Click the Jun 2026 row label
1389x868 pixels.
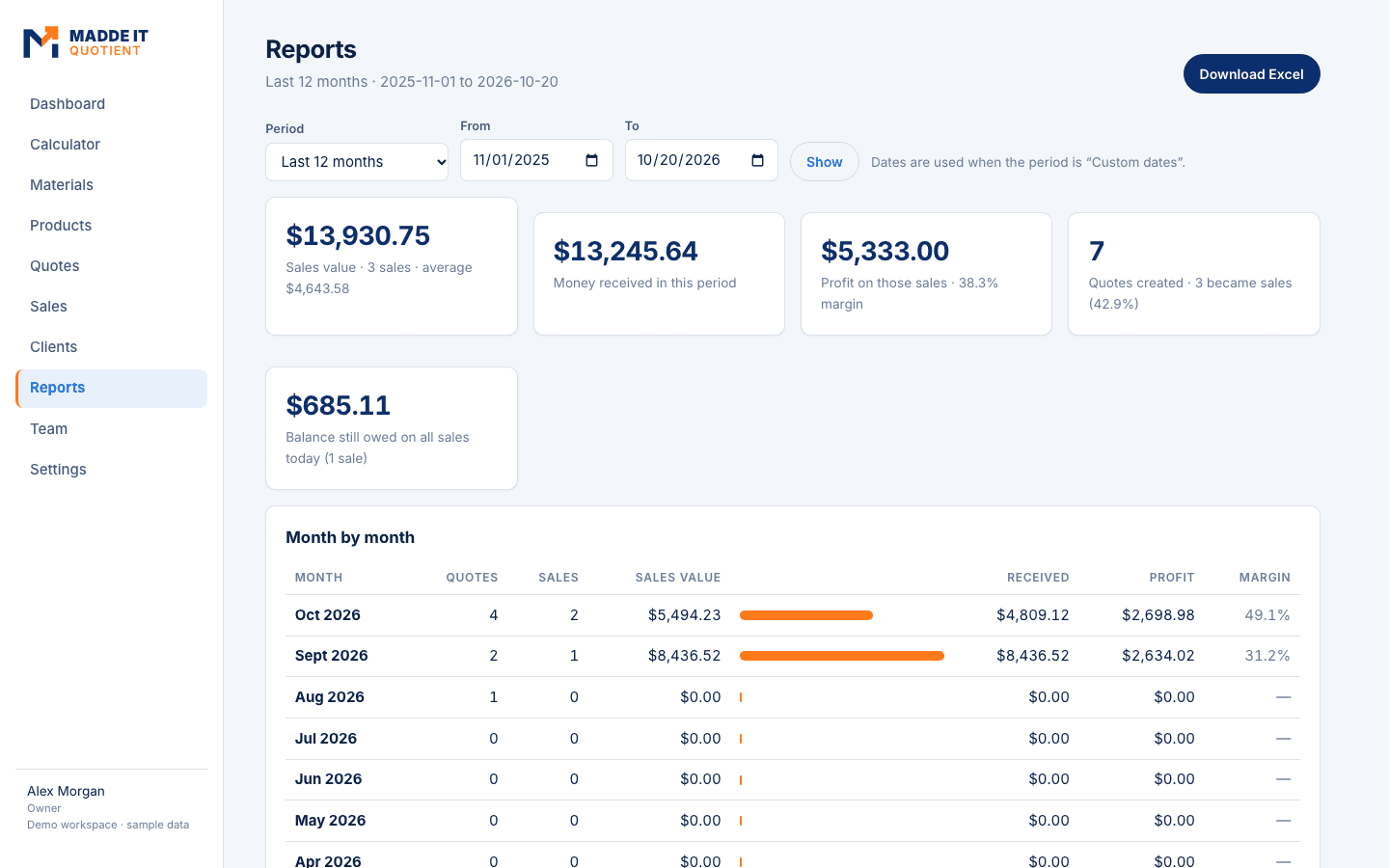tap(329, 779)
